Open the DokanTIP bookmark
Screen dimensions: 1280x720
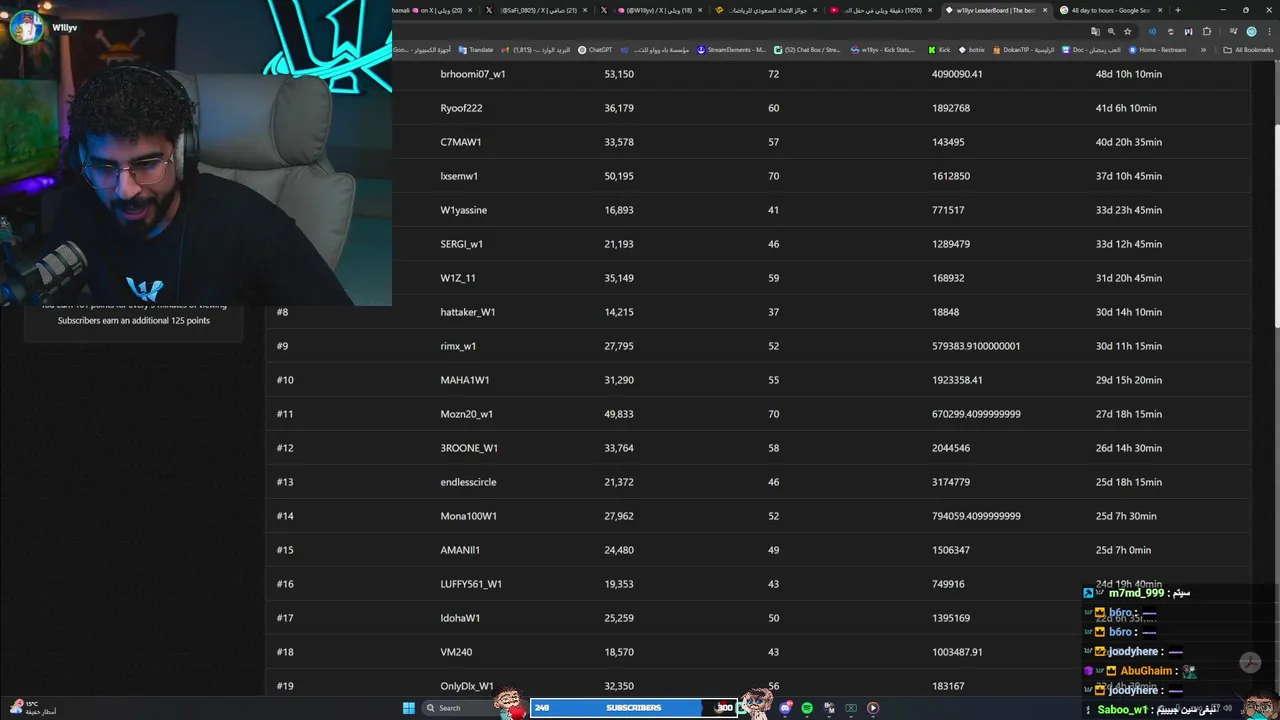[1023, 50]
